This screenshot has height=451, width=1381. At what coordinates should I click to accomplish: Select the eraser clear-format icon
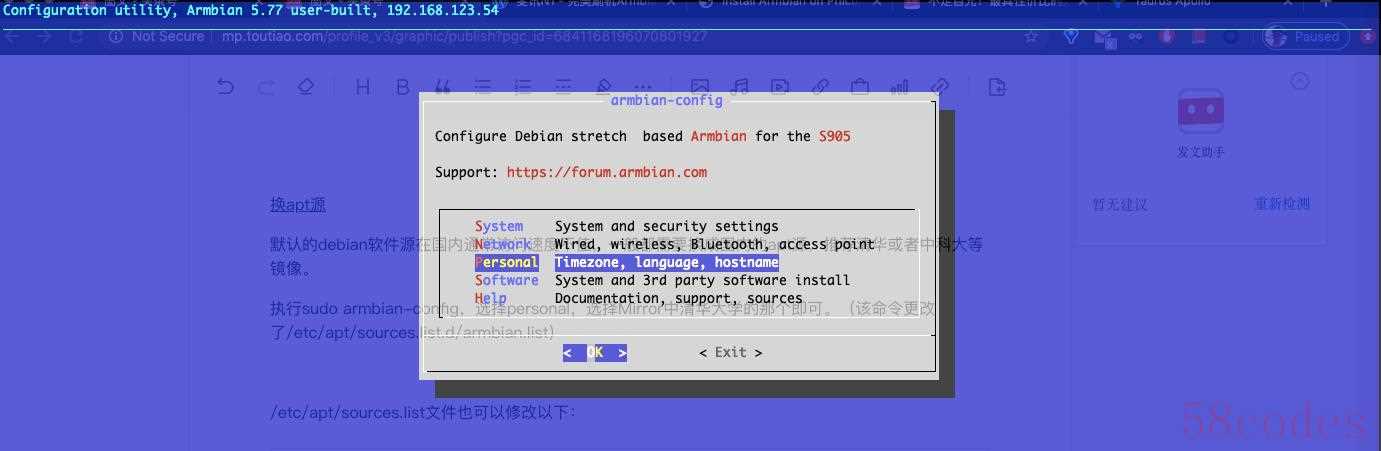tap(306, 87)
